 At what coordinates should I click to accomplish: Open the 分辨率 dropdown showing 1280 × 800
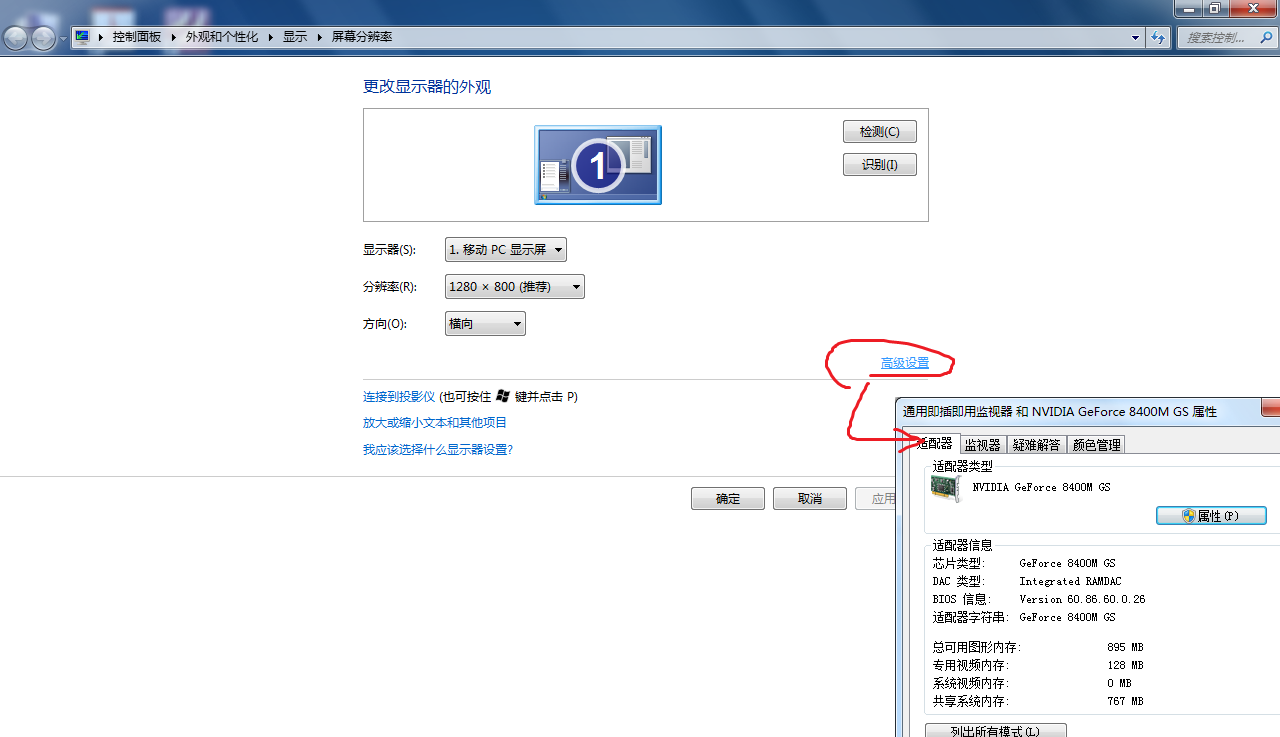[515, 287]
